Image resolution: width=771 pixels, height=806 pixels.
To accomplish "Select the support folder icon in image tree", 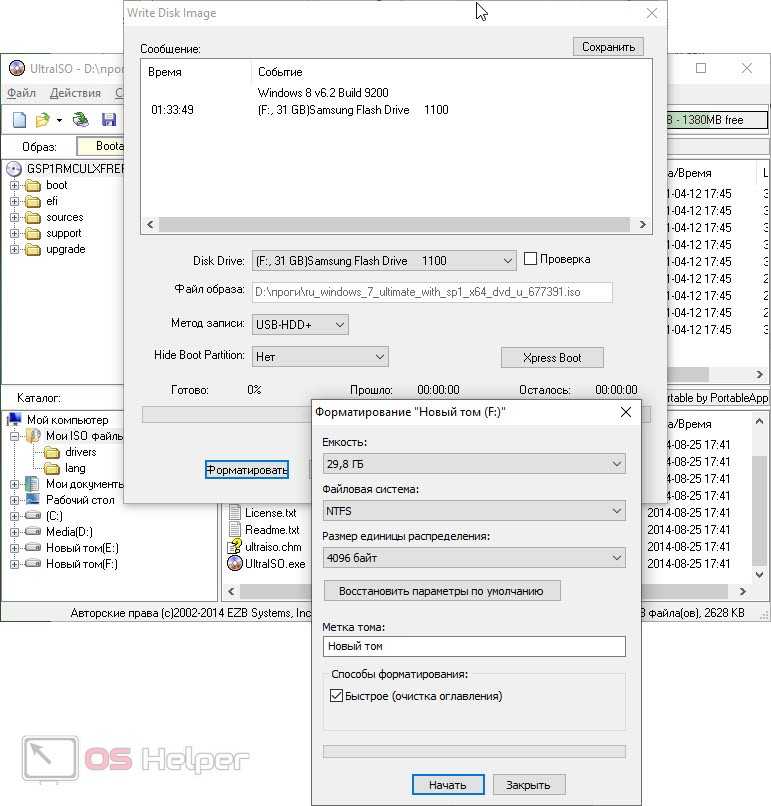I will (33, 233).
